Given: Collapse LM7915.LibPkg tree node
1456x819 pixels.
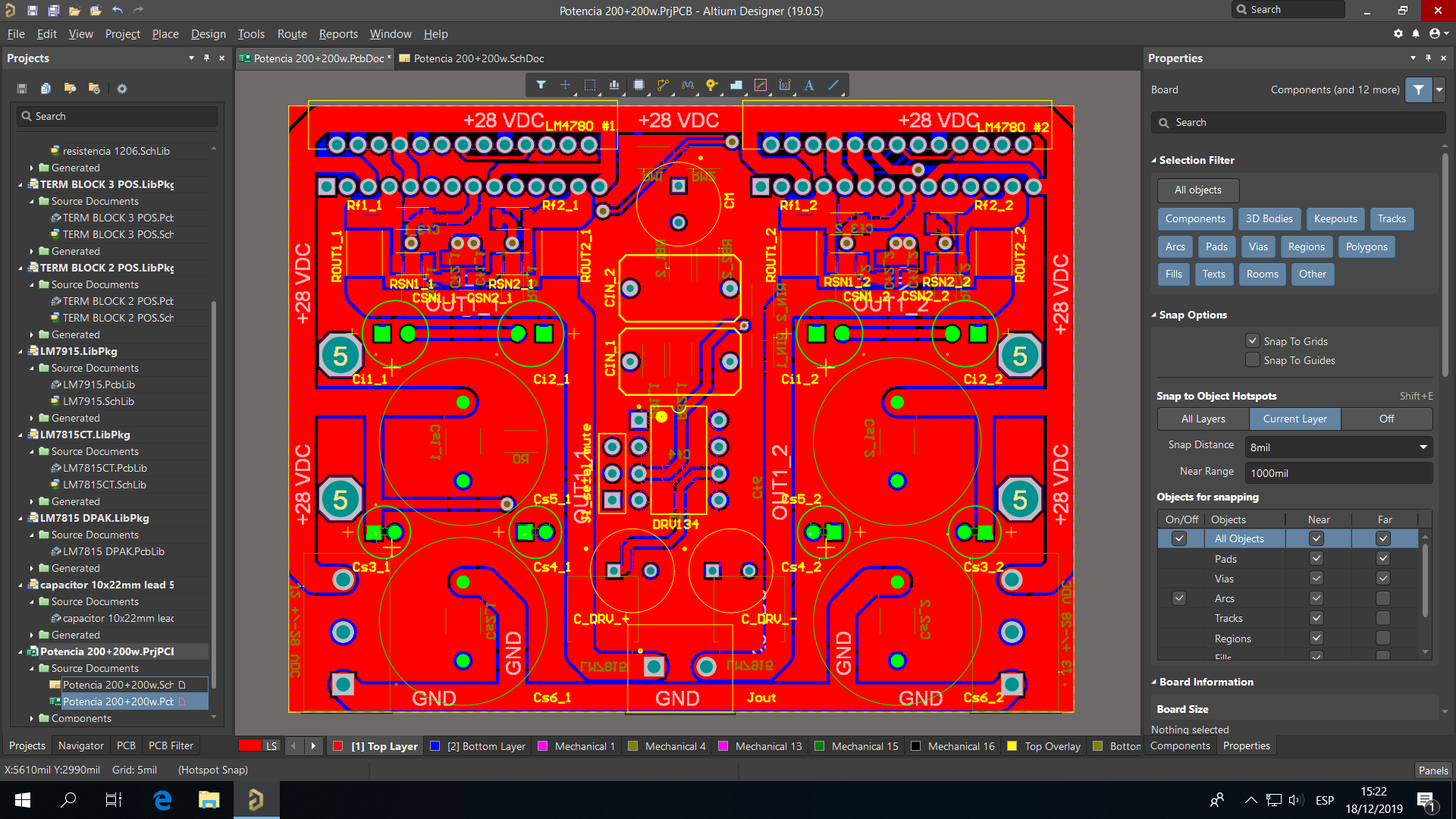Looking at the screenshot, I should [x=20, y=351].
